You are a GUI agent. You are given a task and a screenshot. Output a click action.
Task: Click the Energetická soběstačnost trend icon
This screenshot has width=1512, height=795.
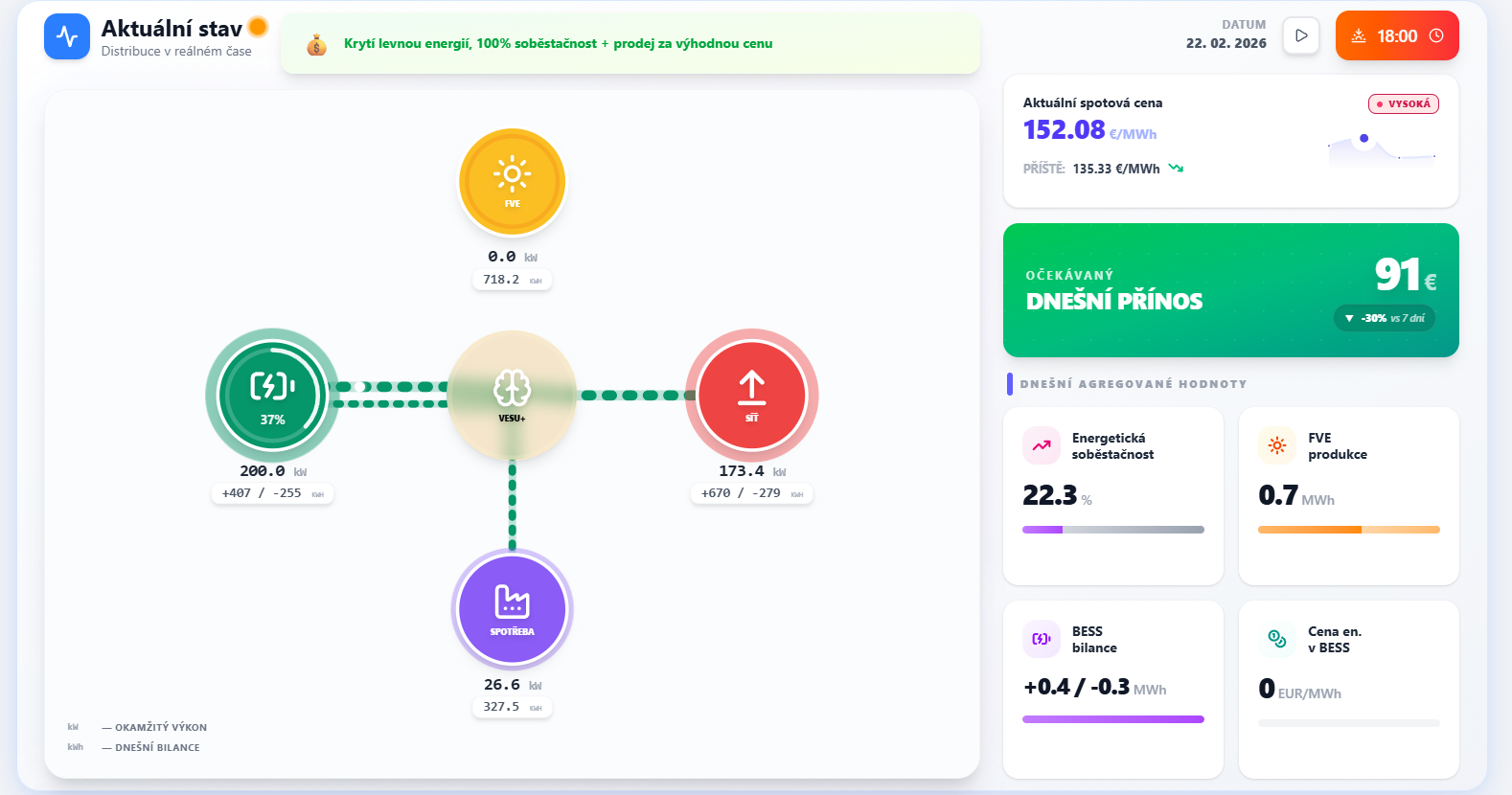[x=1042, y=445]
